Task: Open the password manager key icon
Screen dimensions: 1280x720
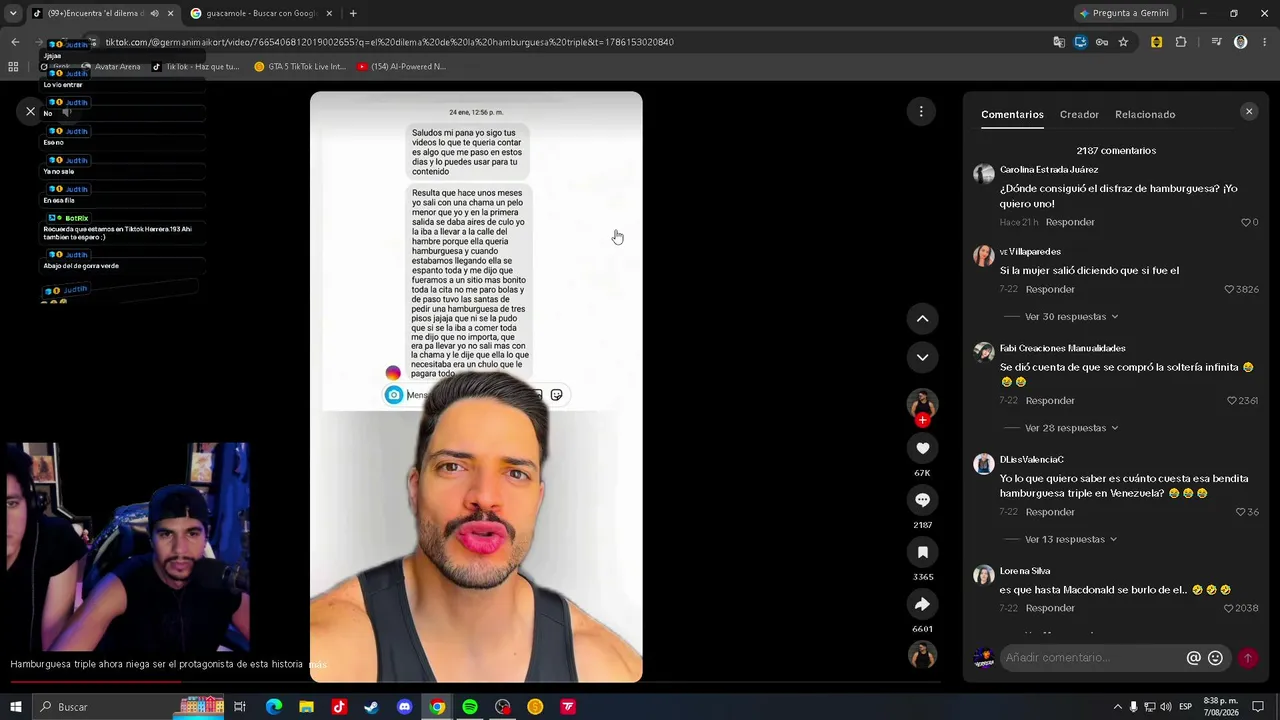Action: pyautogui.click(x=1102, y=42)
